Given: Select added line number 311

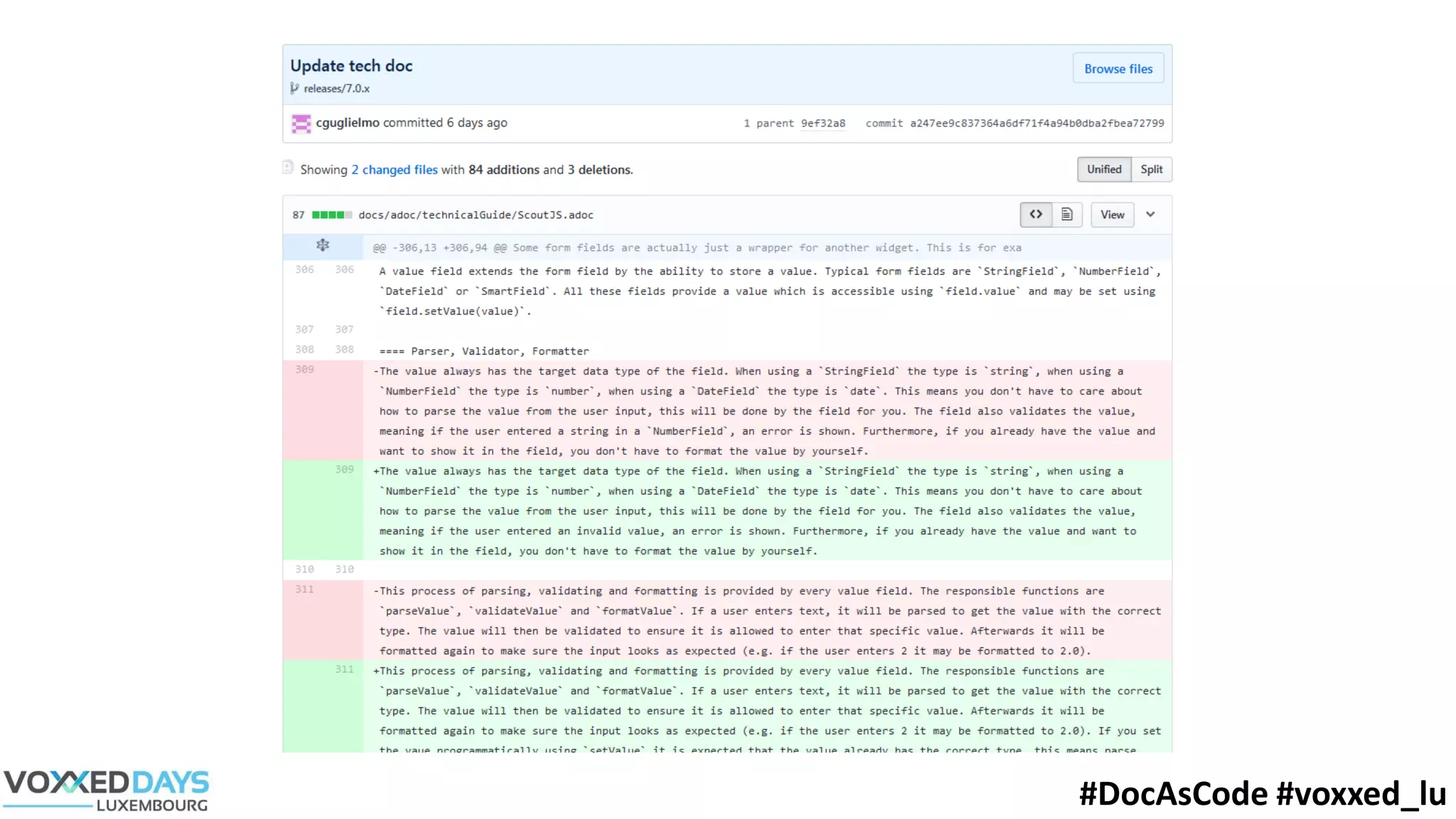Looking at the screenshot, I should pyautogui.click(x=344, y=669).
